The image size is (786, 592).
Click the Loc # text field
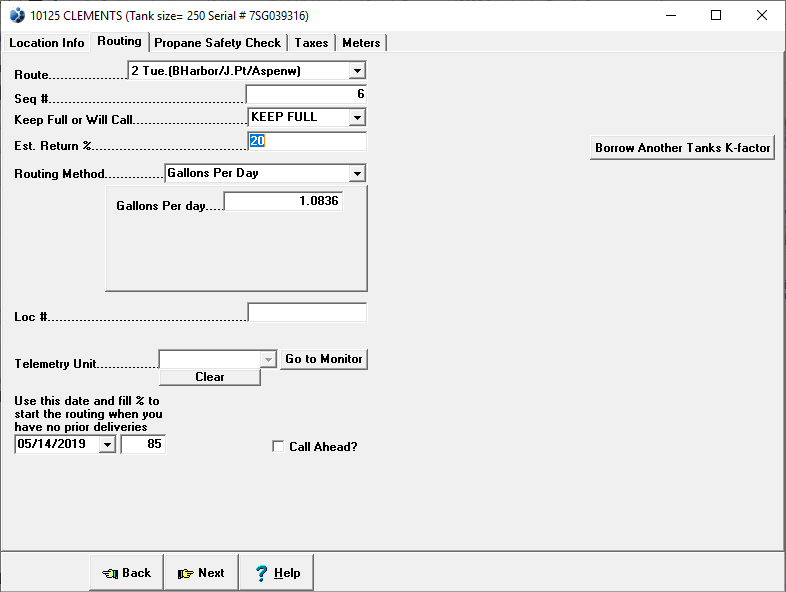click(x=307, y=313)
